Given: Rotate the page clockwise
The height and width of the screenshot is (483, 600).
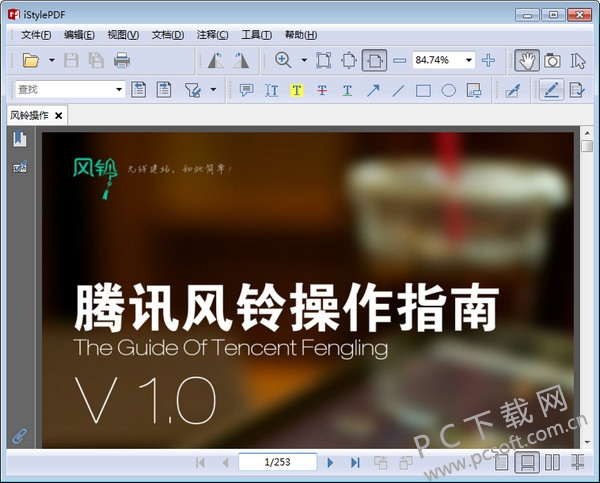Looking at the screenshot, I should 241,60.
